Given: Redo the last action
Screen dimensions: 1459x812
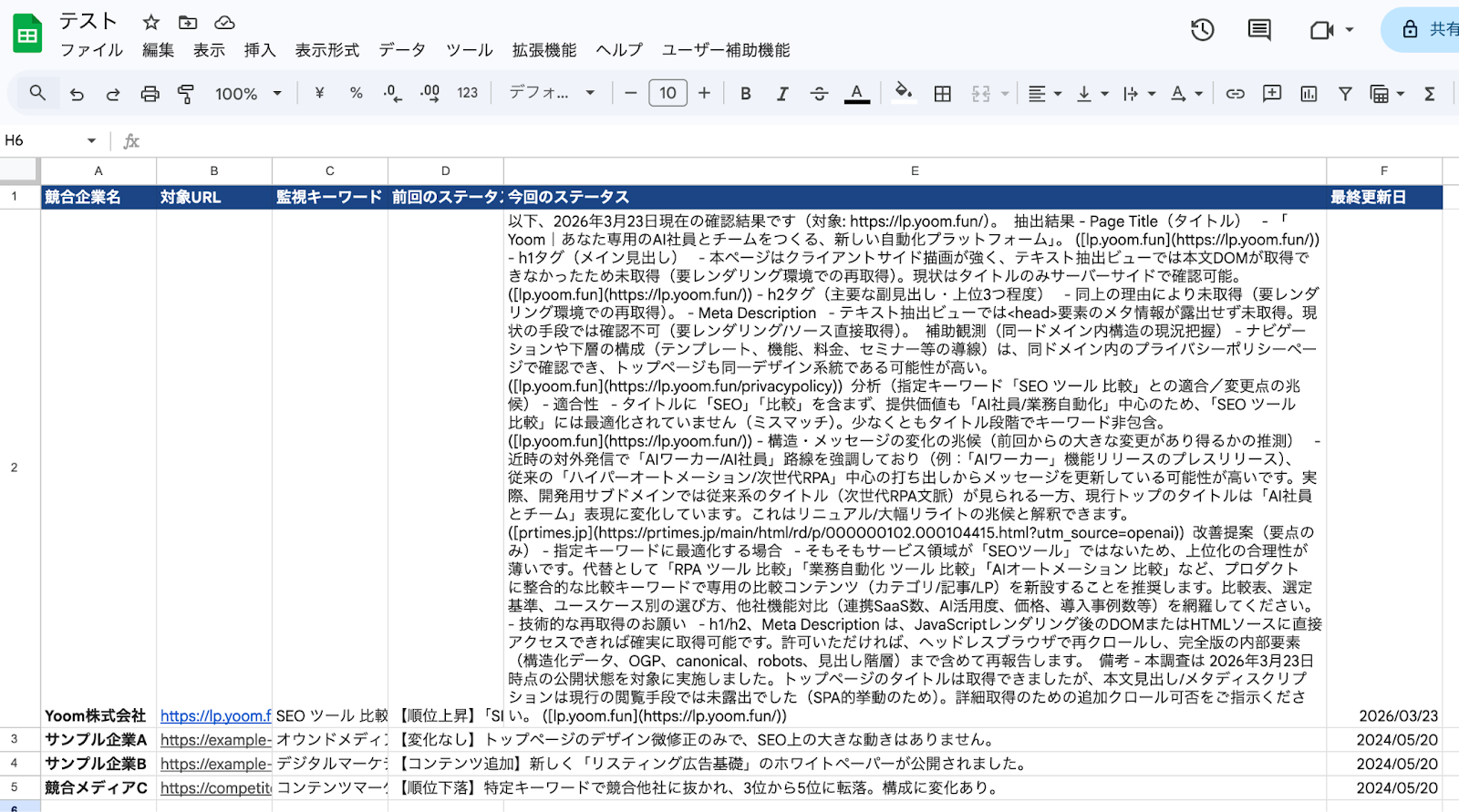Looking at the screenshot, I should 113,93.
